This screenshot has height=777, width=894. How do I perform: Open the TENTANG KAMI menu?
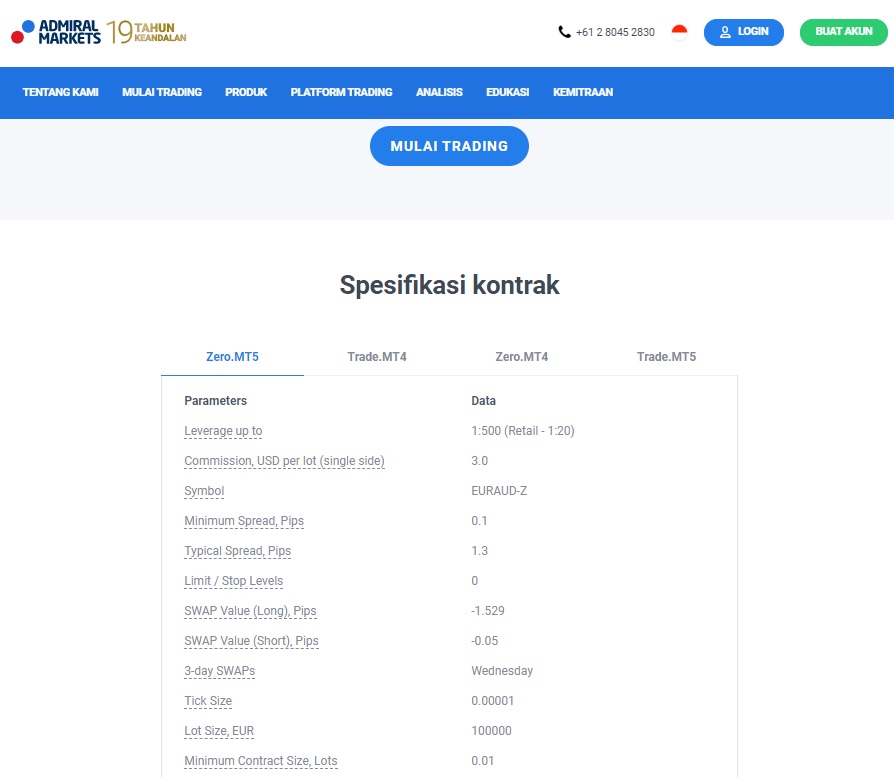[60, 92]
